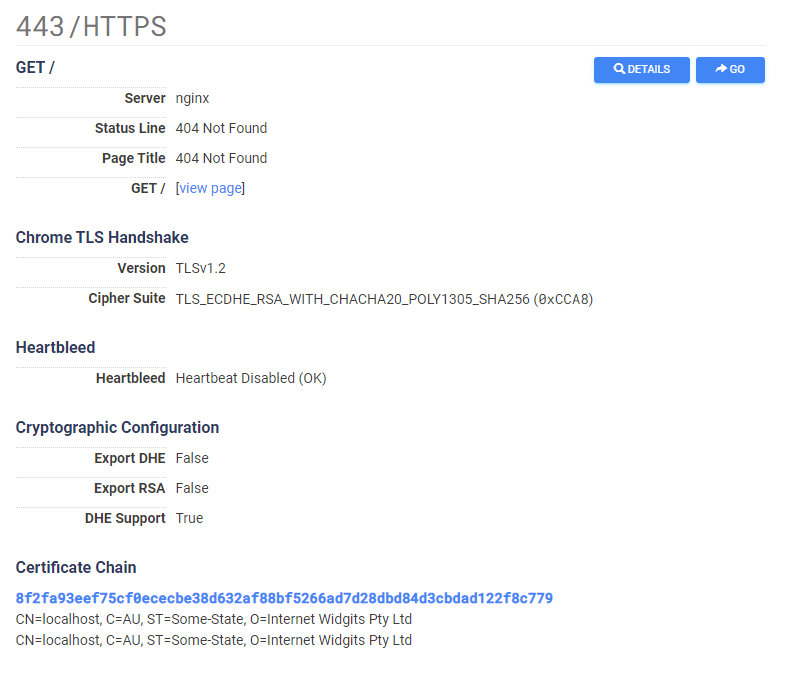The image size is (786, 677).
Task: Click the 443/HTTPS page heading
Action: point(91,27)
